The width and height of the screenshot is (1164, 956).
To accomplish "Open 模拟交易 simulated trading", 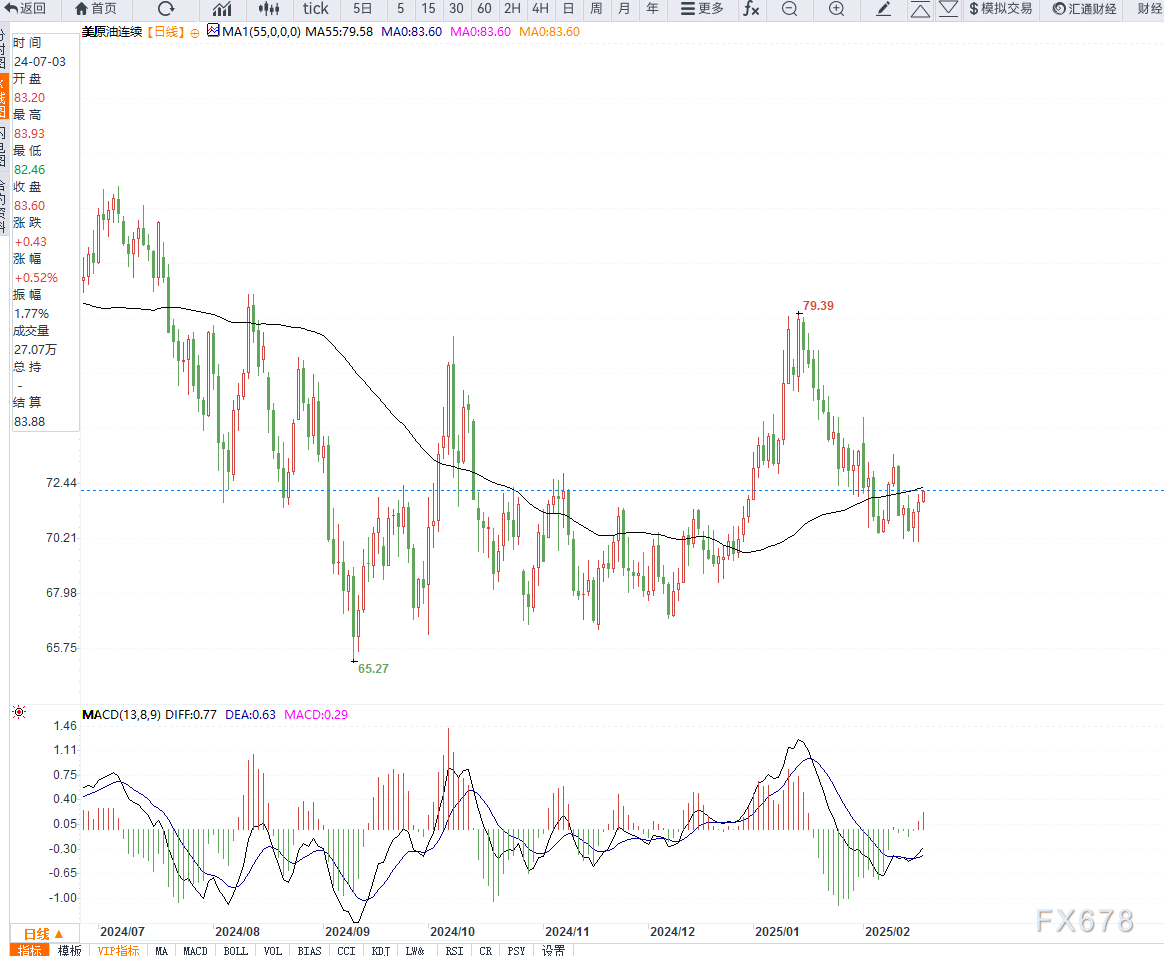I will [x=1000, y=9].
